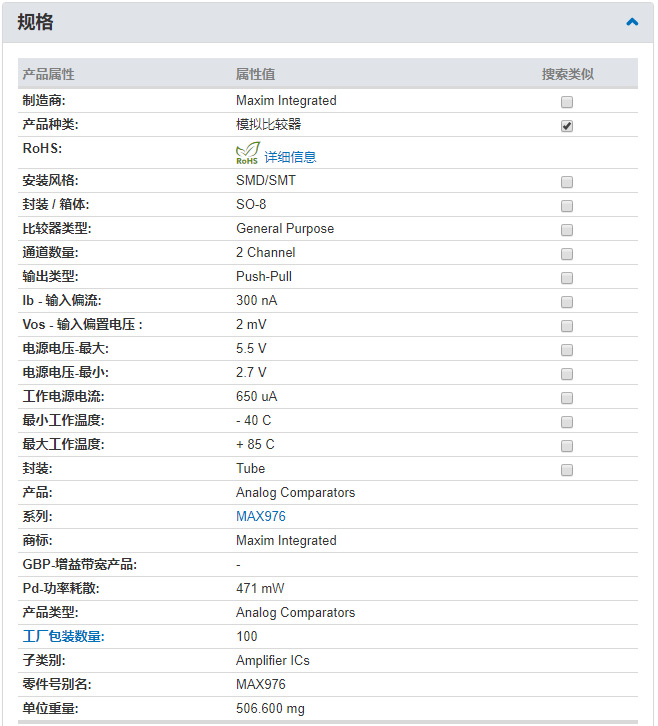
Task: Check the 制造商 Maxim Integrated checkbox
Action: pyautogui.click(x=567, y=102)
